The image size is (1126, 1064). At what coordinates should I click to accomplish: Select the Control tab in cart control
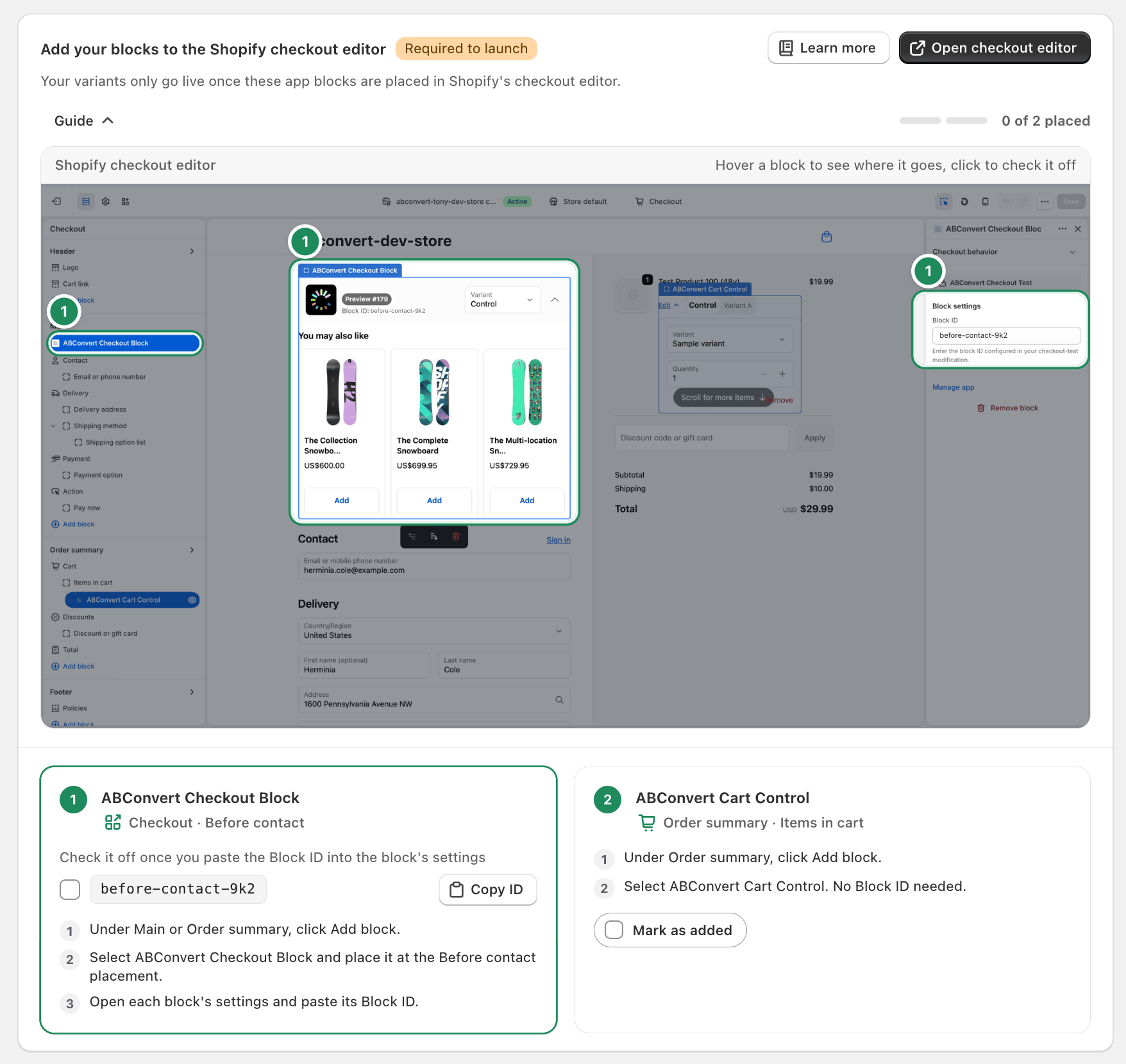pos(702,305)
